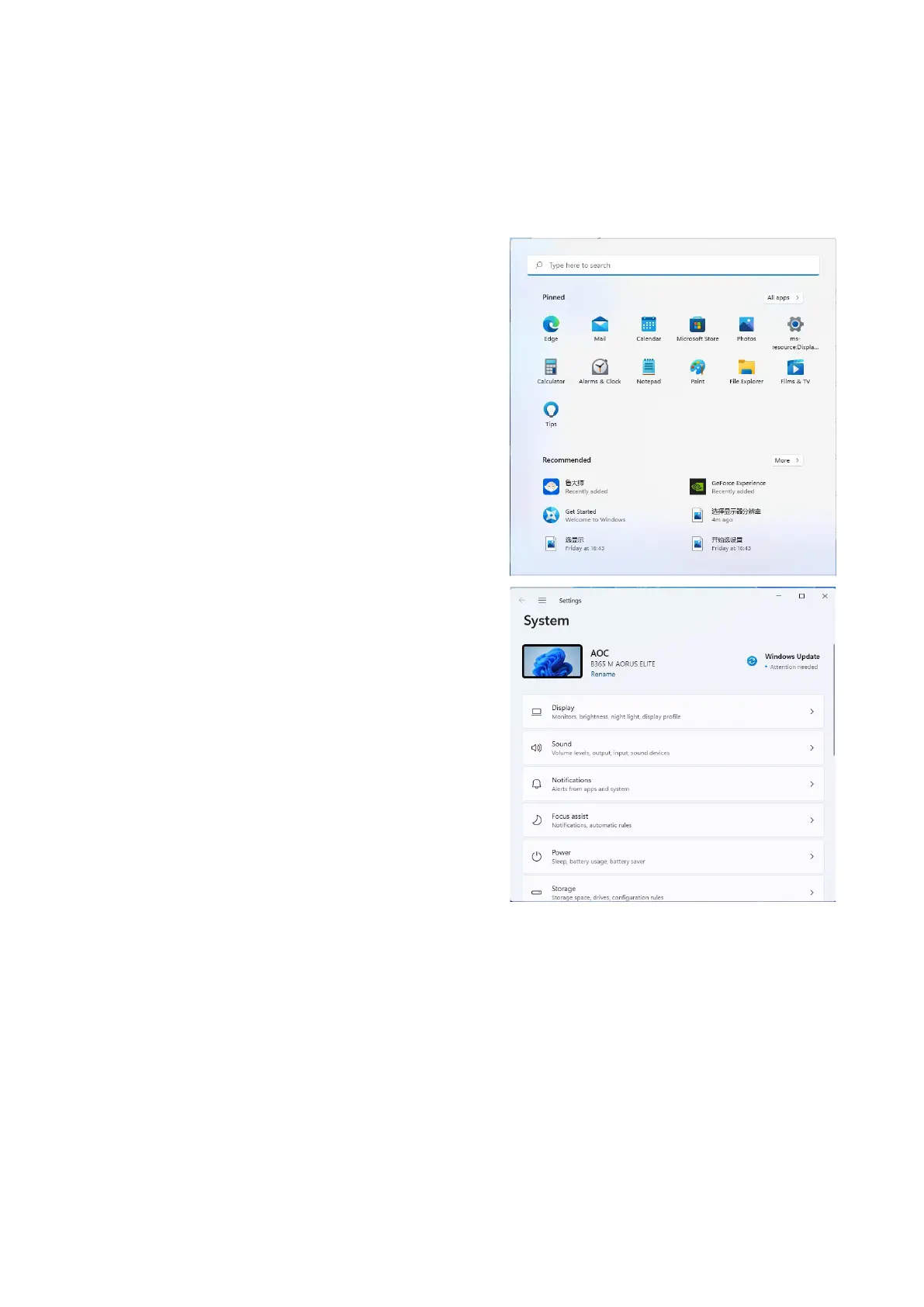Open the Notifications settings row
The image size is (924, 1307).
[673, 784]
